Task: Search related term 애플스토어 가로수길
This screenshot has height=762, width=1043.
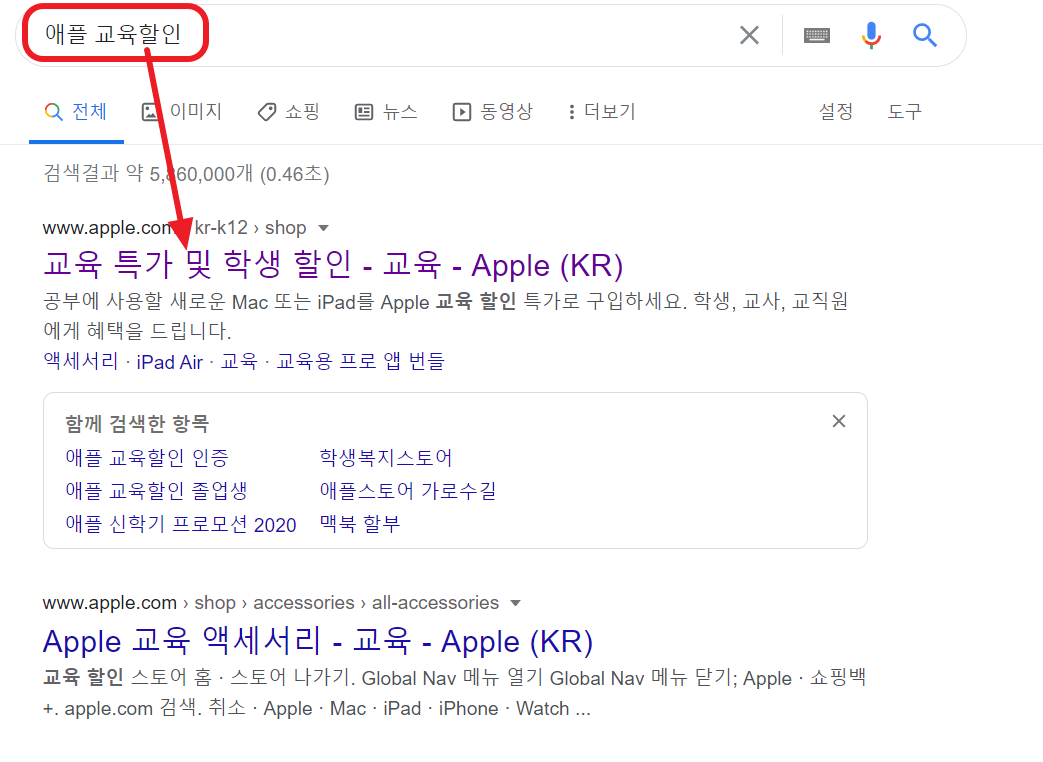Action: click(x=408, y=491)
